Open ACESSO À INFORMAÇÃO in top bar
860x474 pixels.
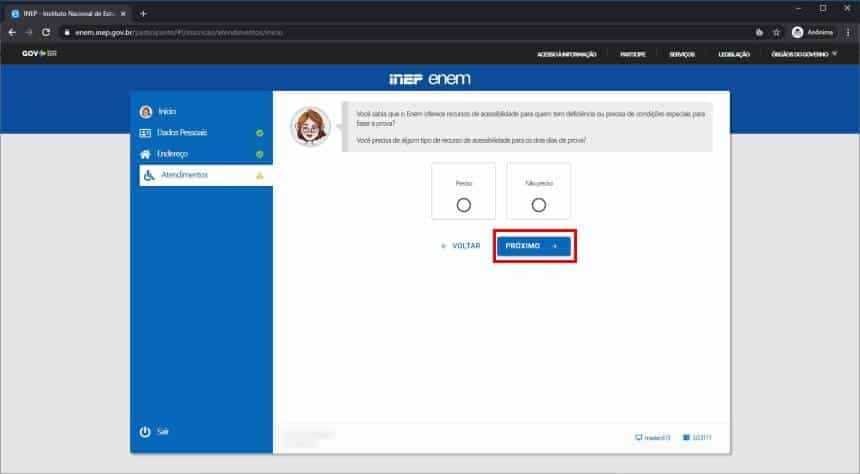(567, 54)
